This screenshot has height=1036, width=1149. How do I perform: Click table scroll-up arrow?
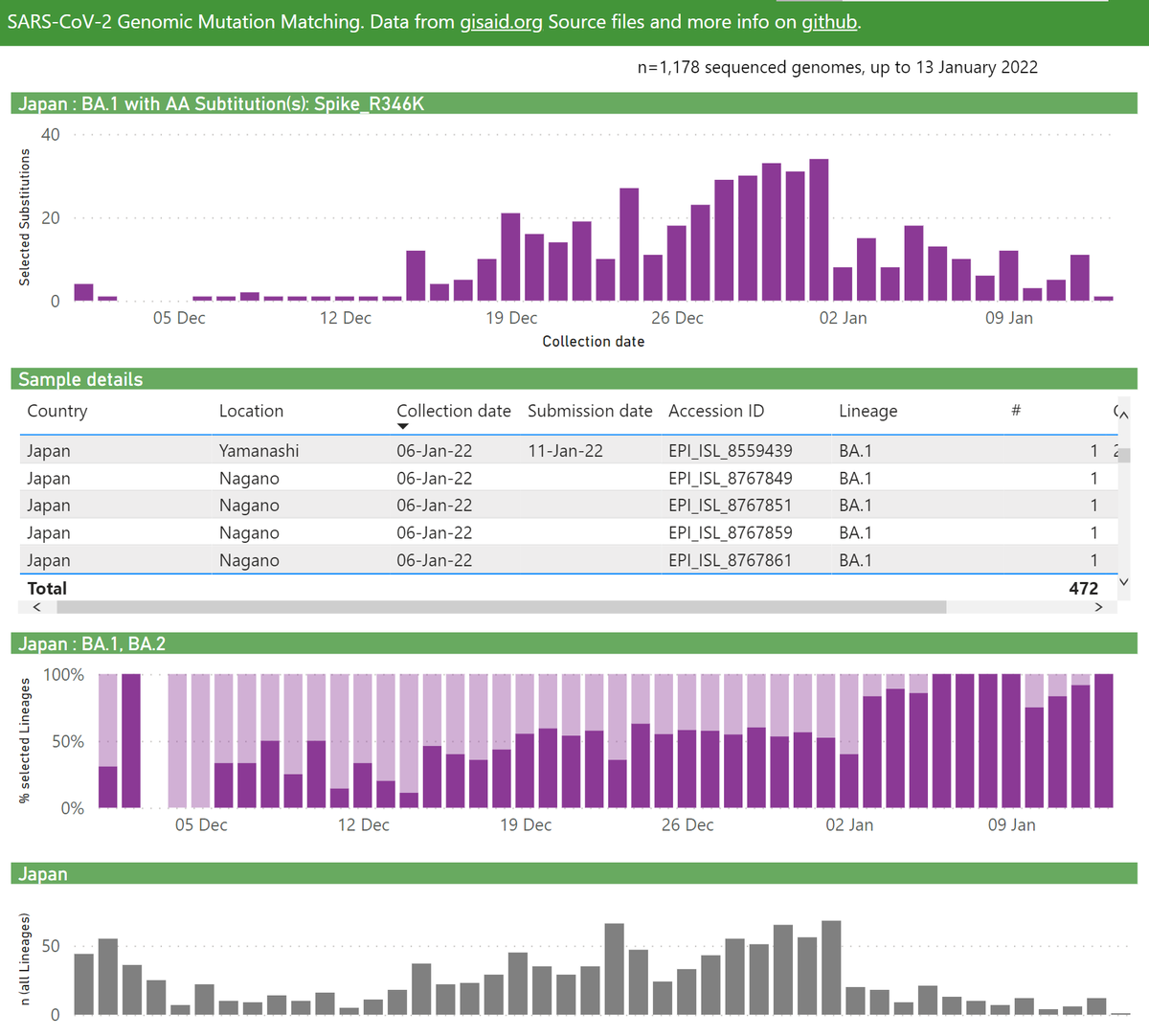pos(1124,416)
